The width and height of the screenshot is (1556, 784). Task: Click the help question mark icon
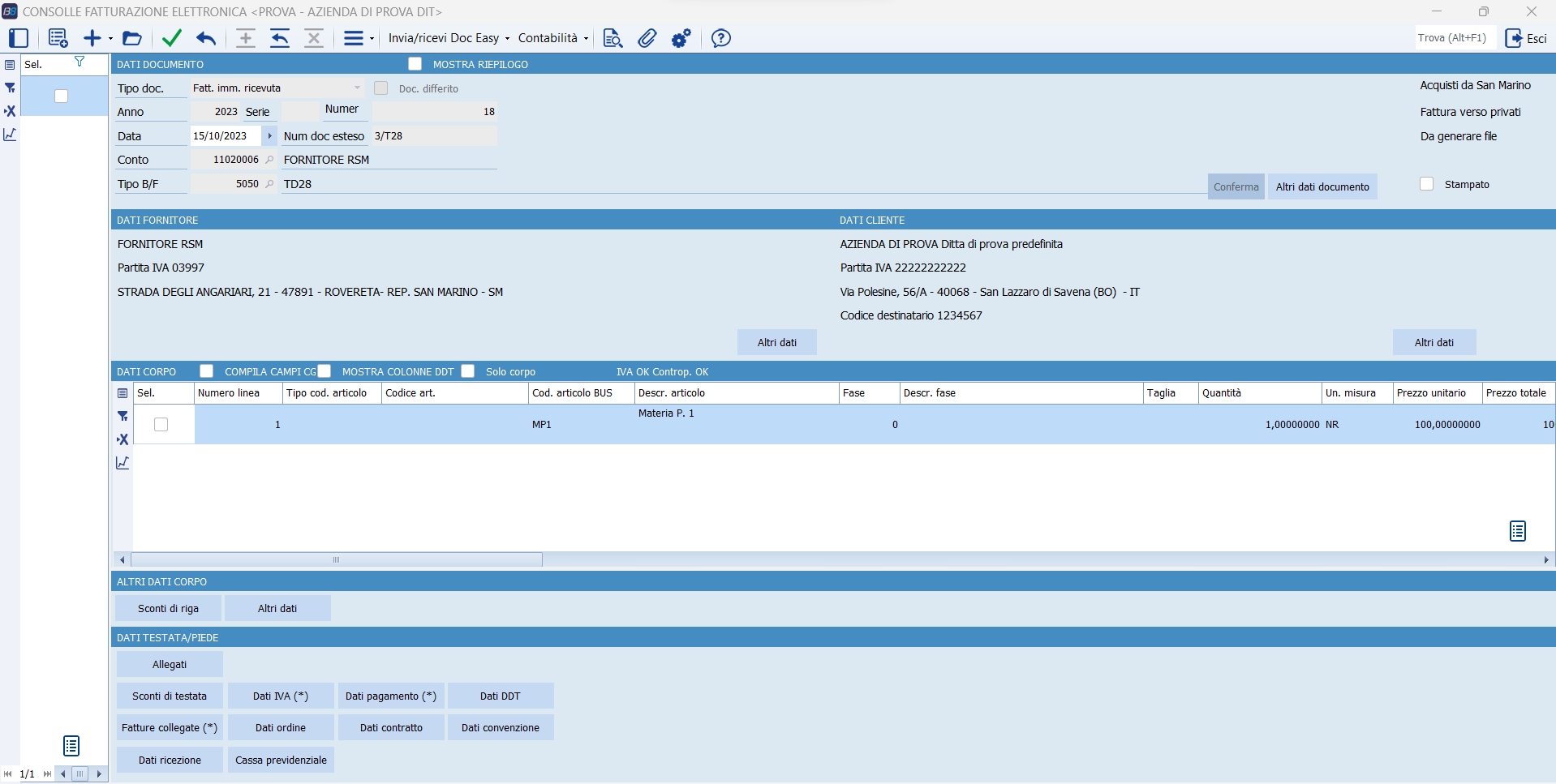point(720,38)
